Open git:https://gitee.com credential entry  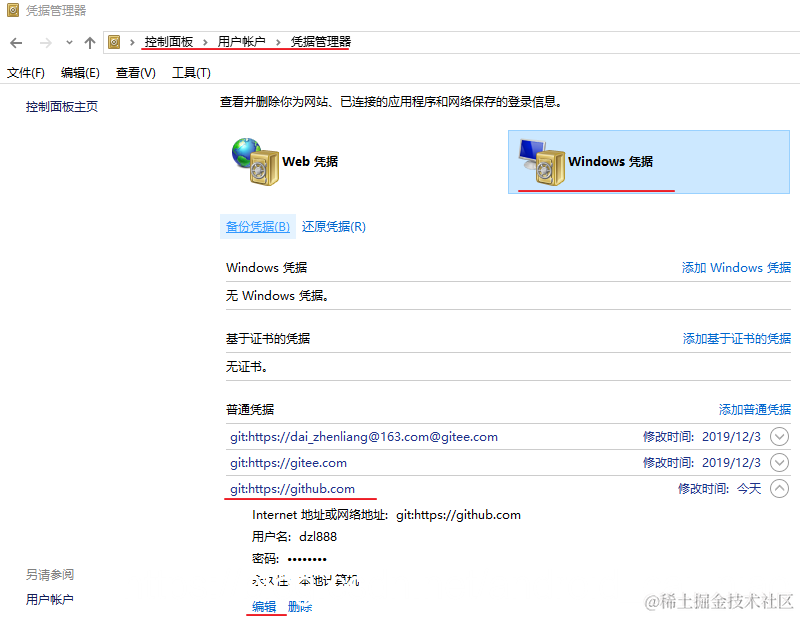point(288,463)
